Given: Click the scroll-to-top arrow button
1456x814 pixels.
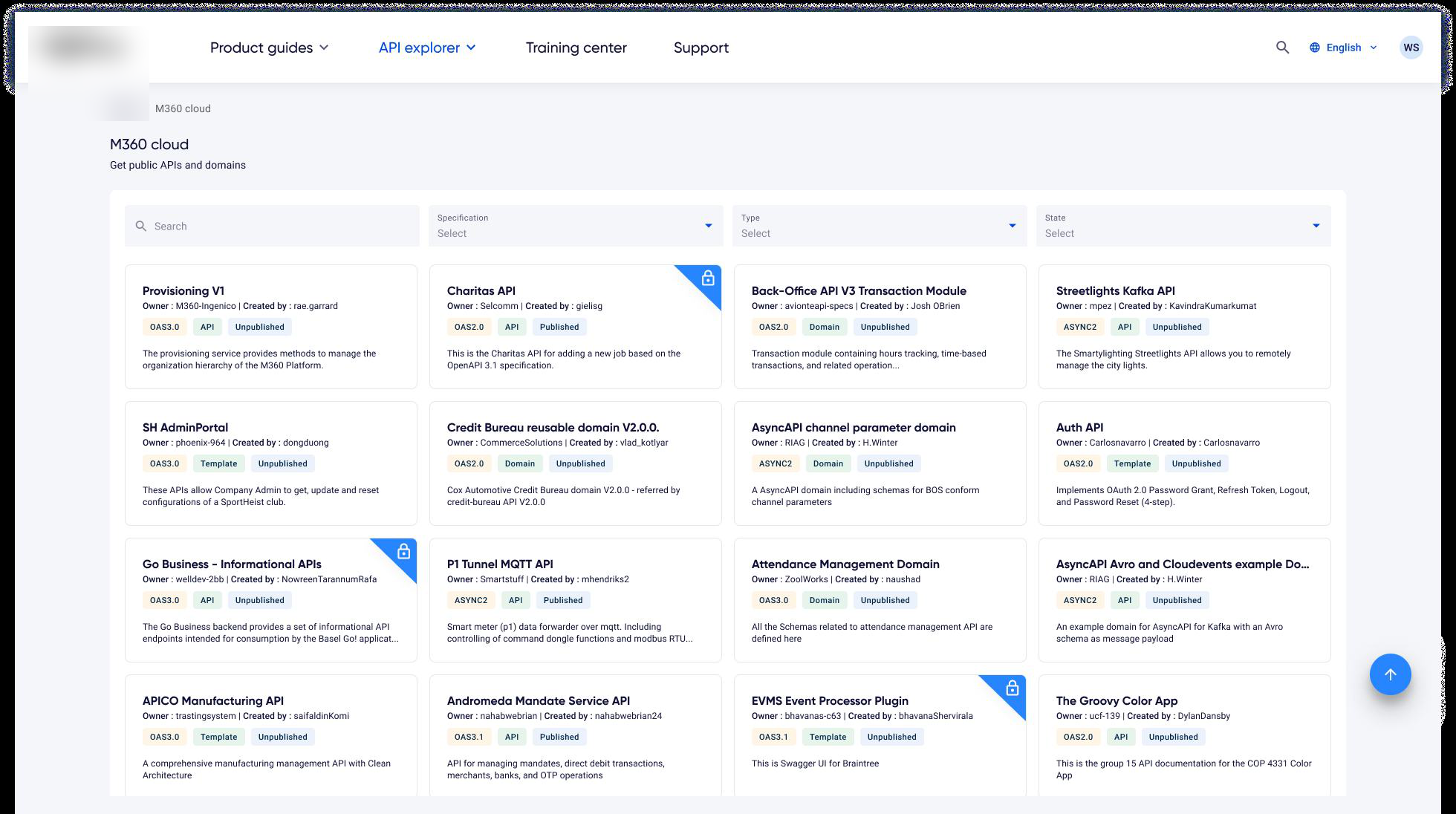Looking at the screenshot, I should click(1390, 674).
